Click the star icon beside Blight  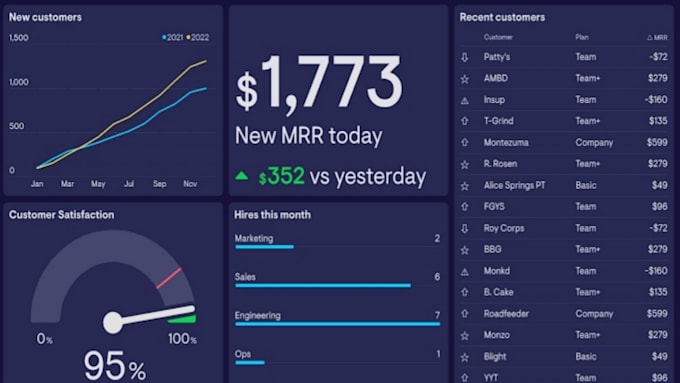(464, 357)
